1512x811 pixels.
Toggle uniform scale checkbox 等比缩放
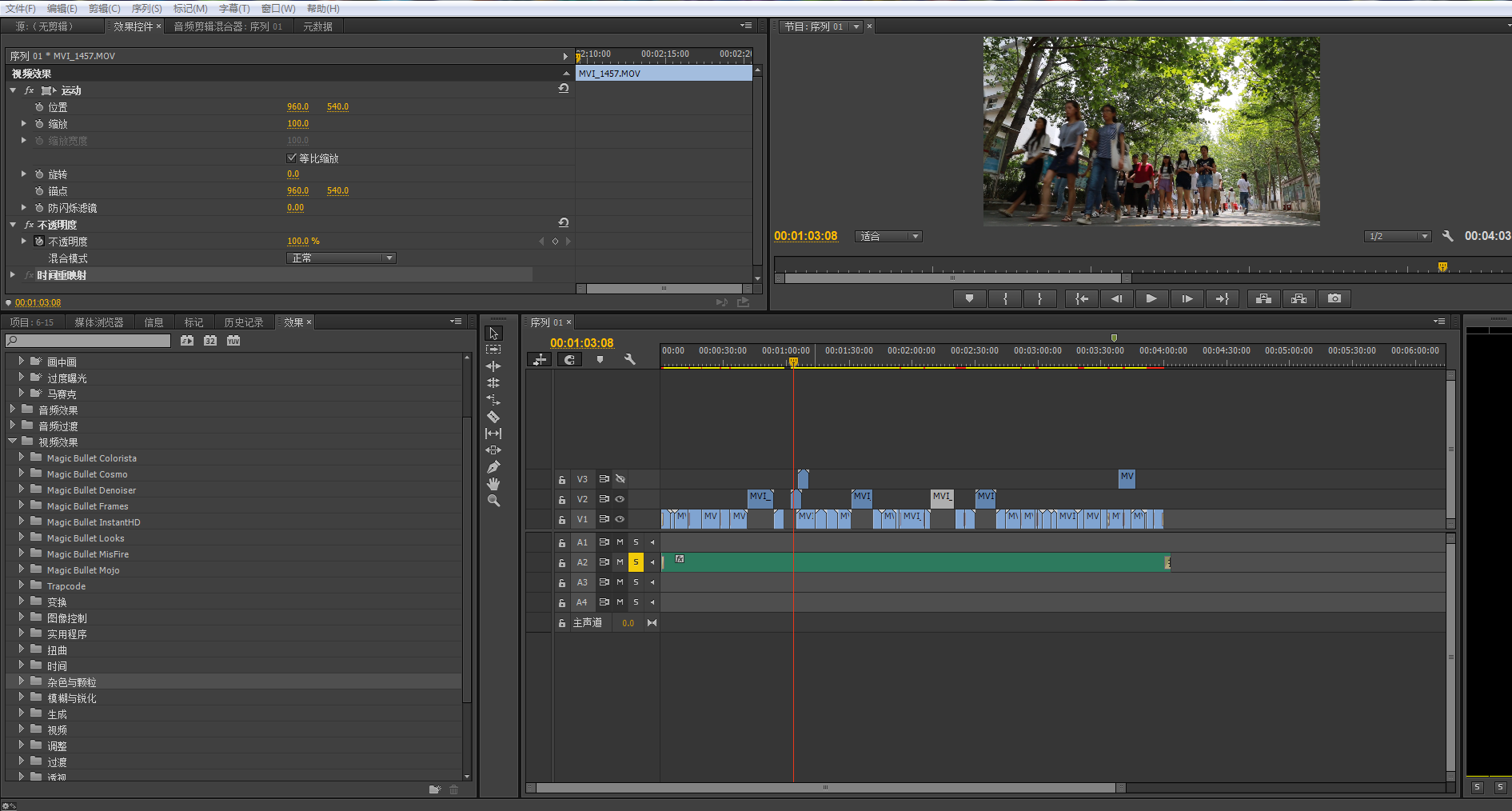coord(292,158)
